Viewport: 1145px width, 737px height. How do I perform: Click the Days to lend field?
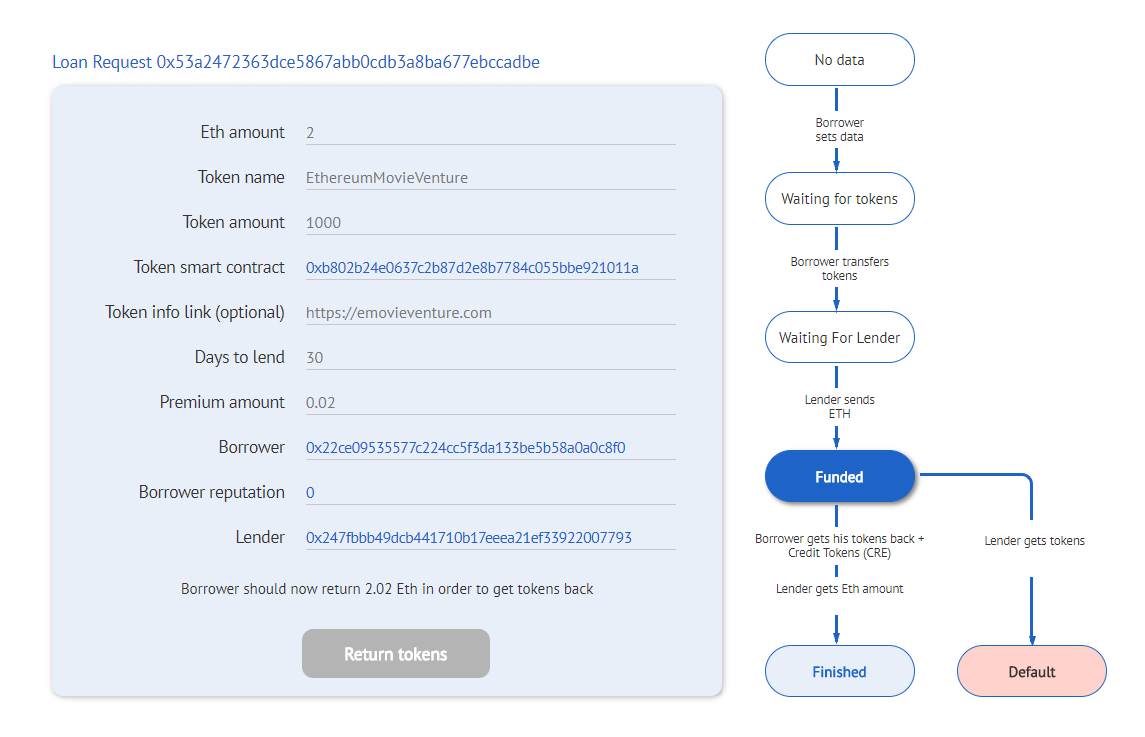tap(491, 358)
